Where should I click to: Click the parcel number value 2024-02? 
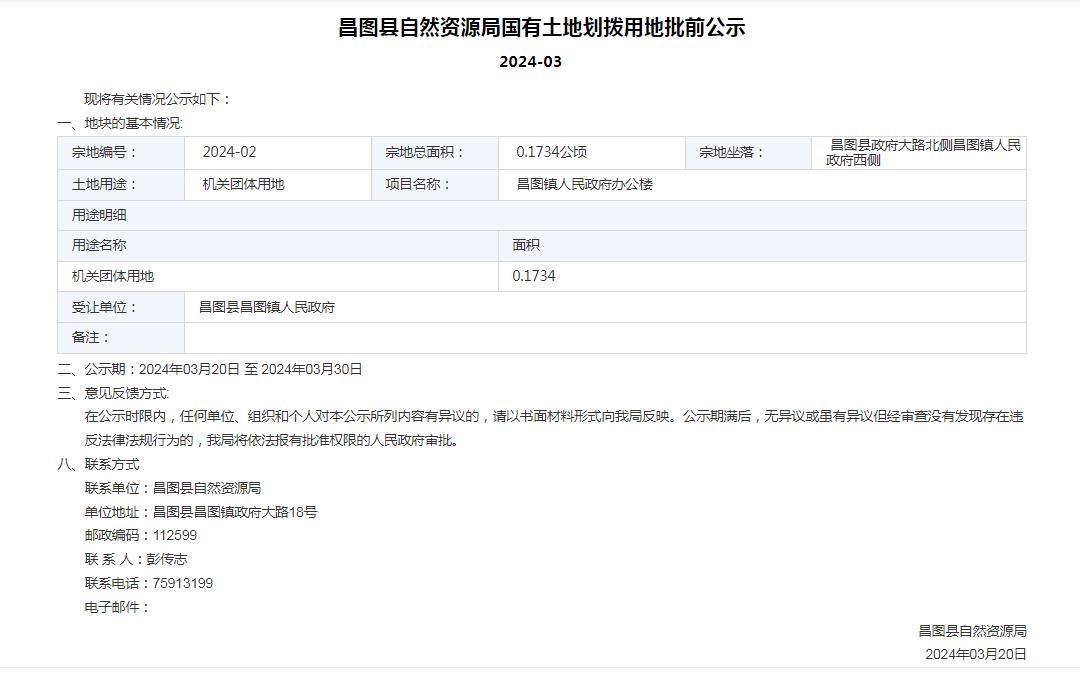pos(229,152)
